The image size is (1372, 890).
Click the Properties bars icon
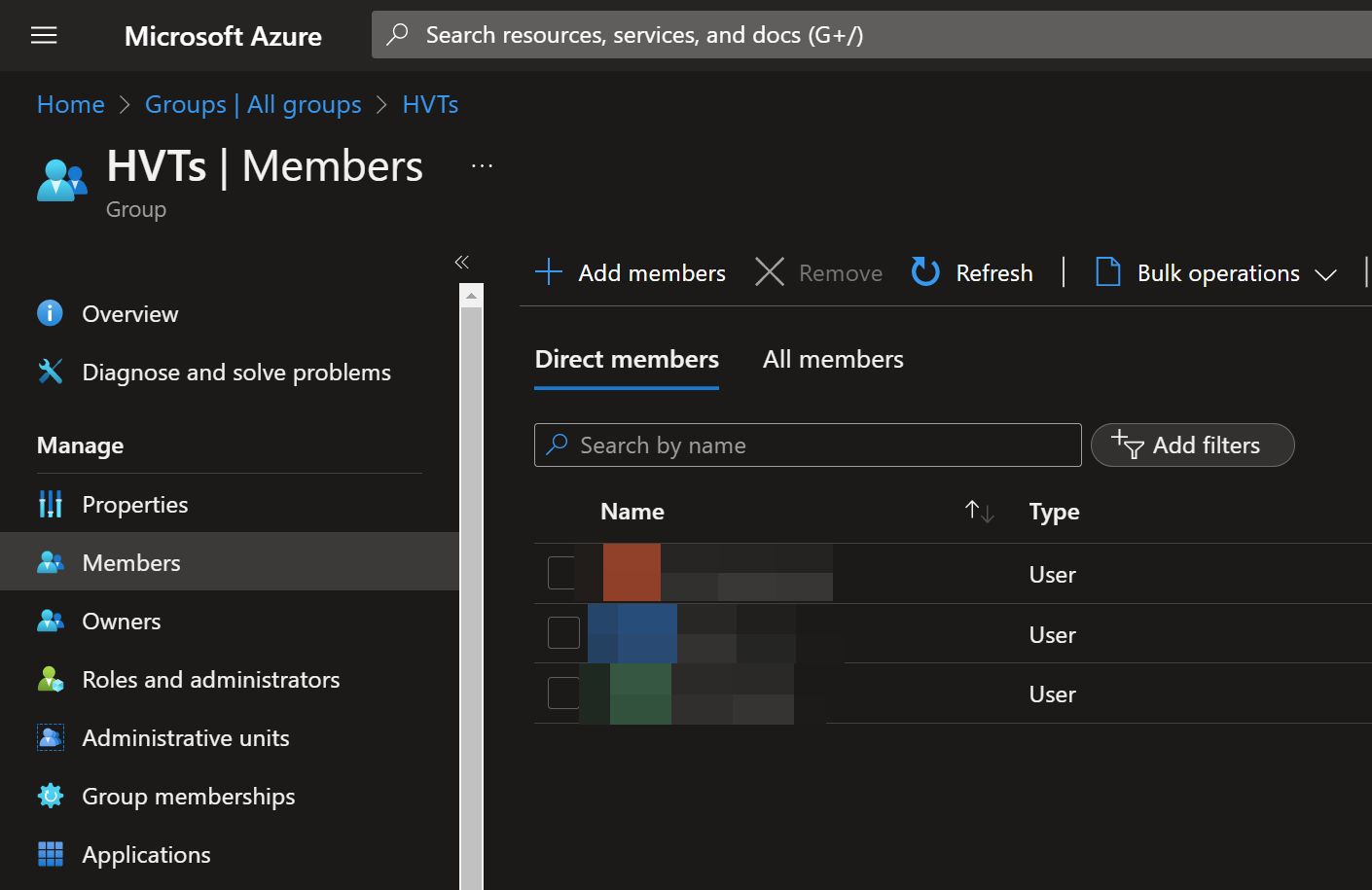tap(50, 504)
